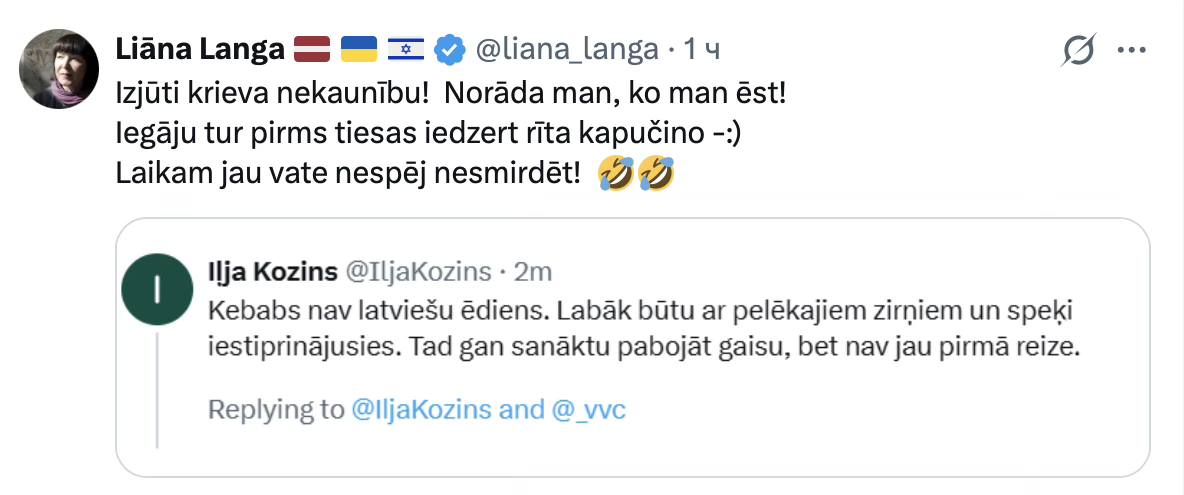Click the blue verified checkmark badge

(x=453, y=48)
